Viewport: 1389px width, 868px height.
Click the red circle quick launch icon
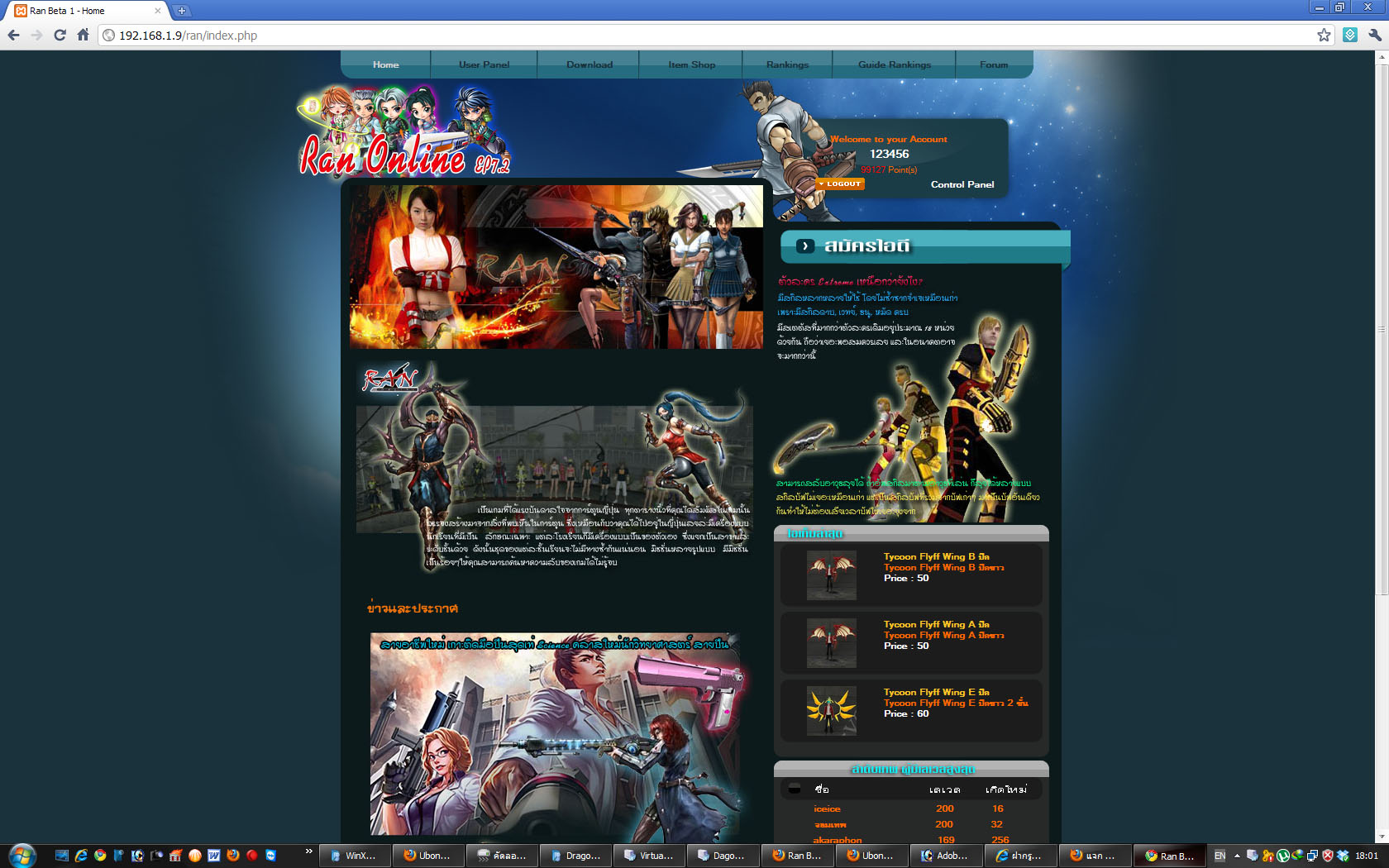point(252,856)
